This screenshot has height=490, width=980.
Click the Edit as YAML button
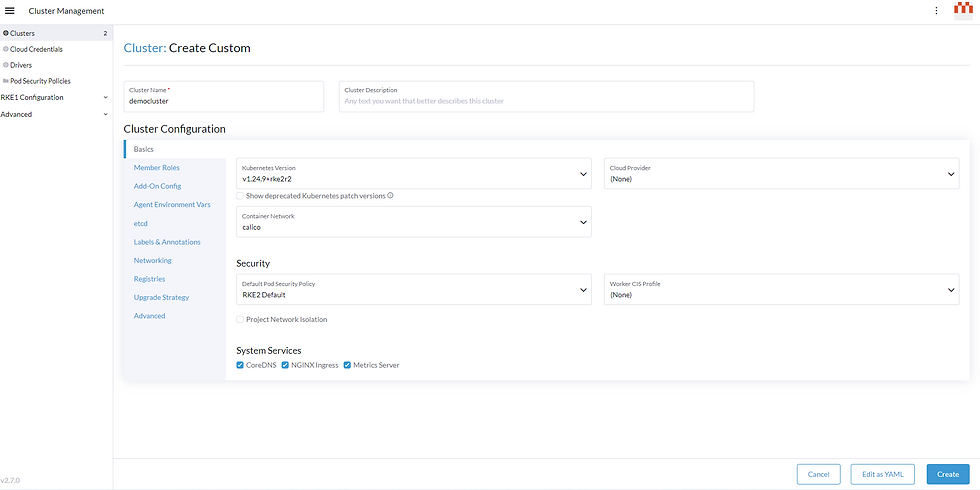pos(883,474)
